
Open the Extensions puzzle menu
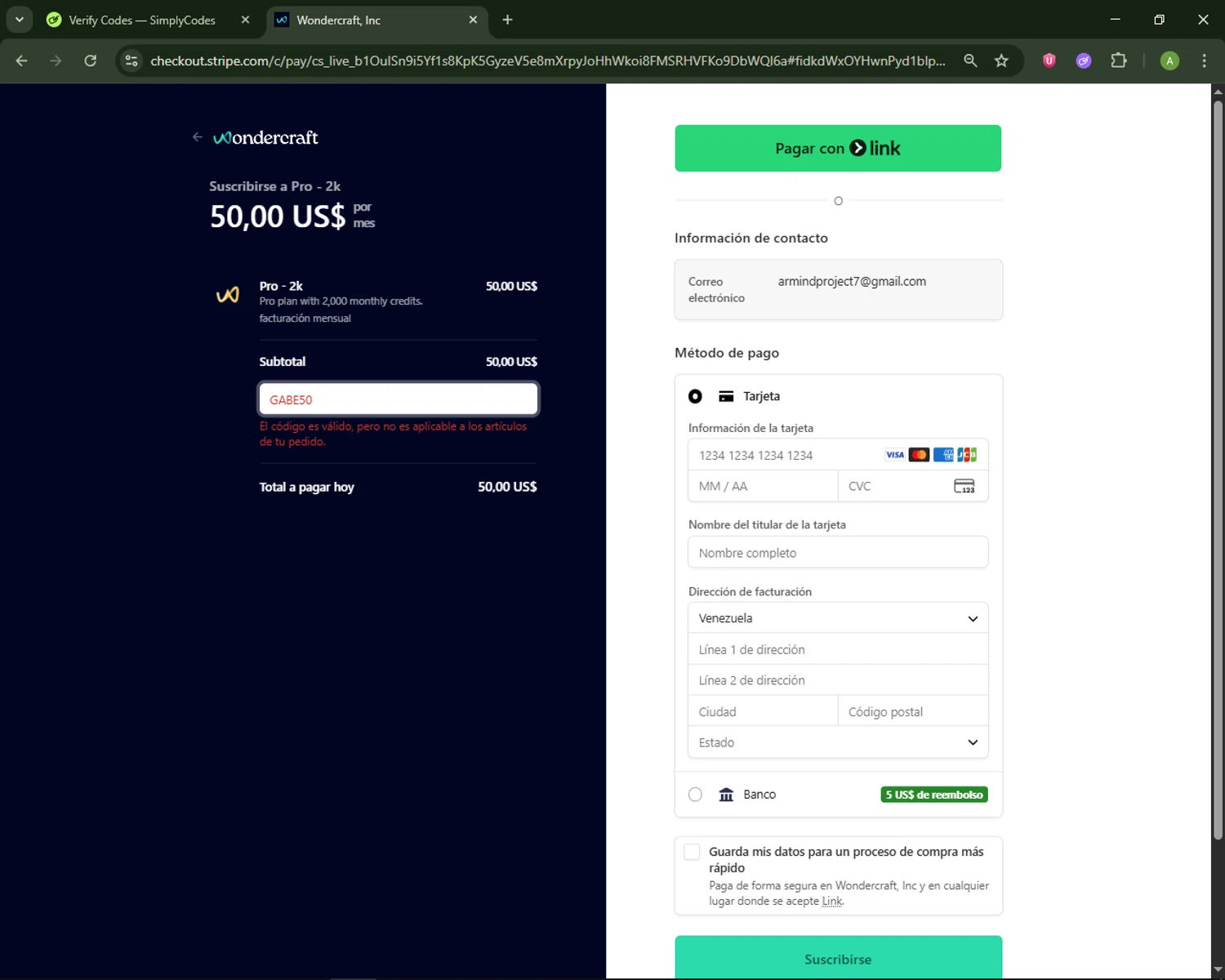pos(1119,60)
